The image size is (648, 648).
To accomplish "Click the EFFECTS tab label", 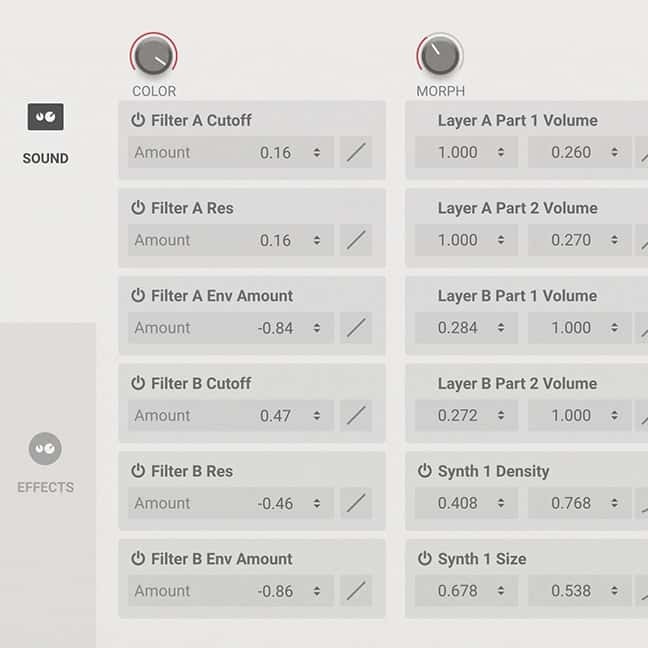I will 45,487.
